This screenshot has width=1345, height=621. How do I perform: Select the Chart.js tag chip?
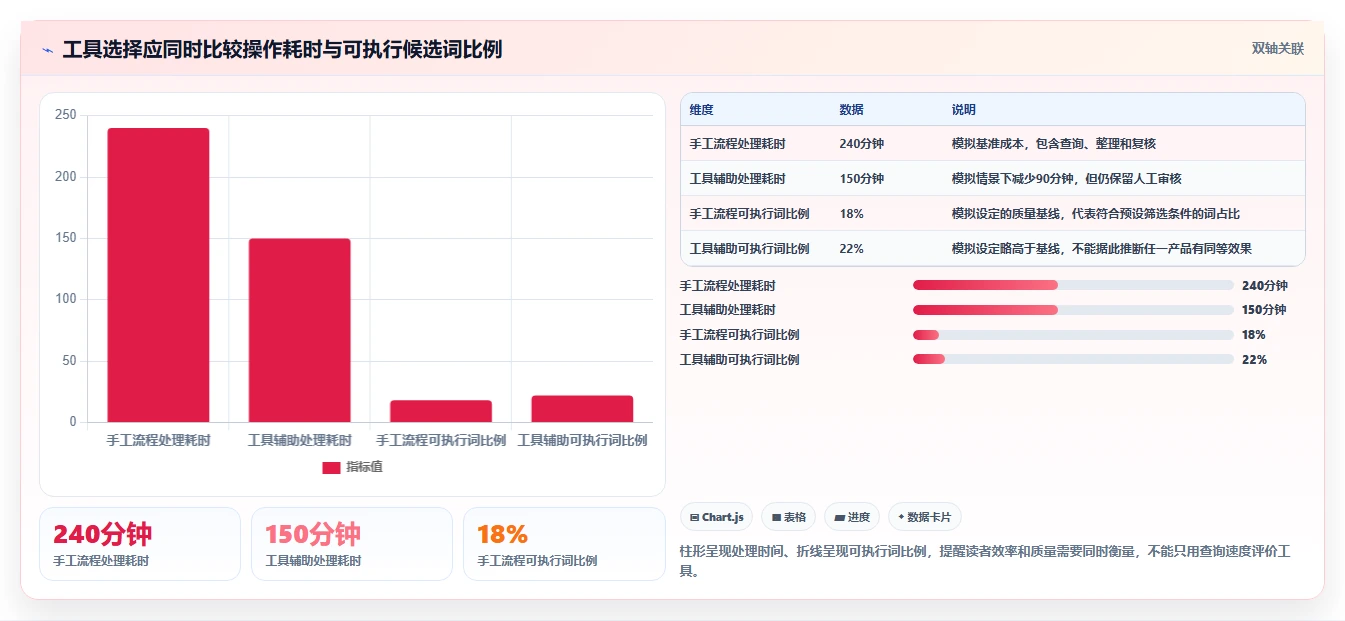717,517
